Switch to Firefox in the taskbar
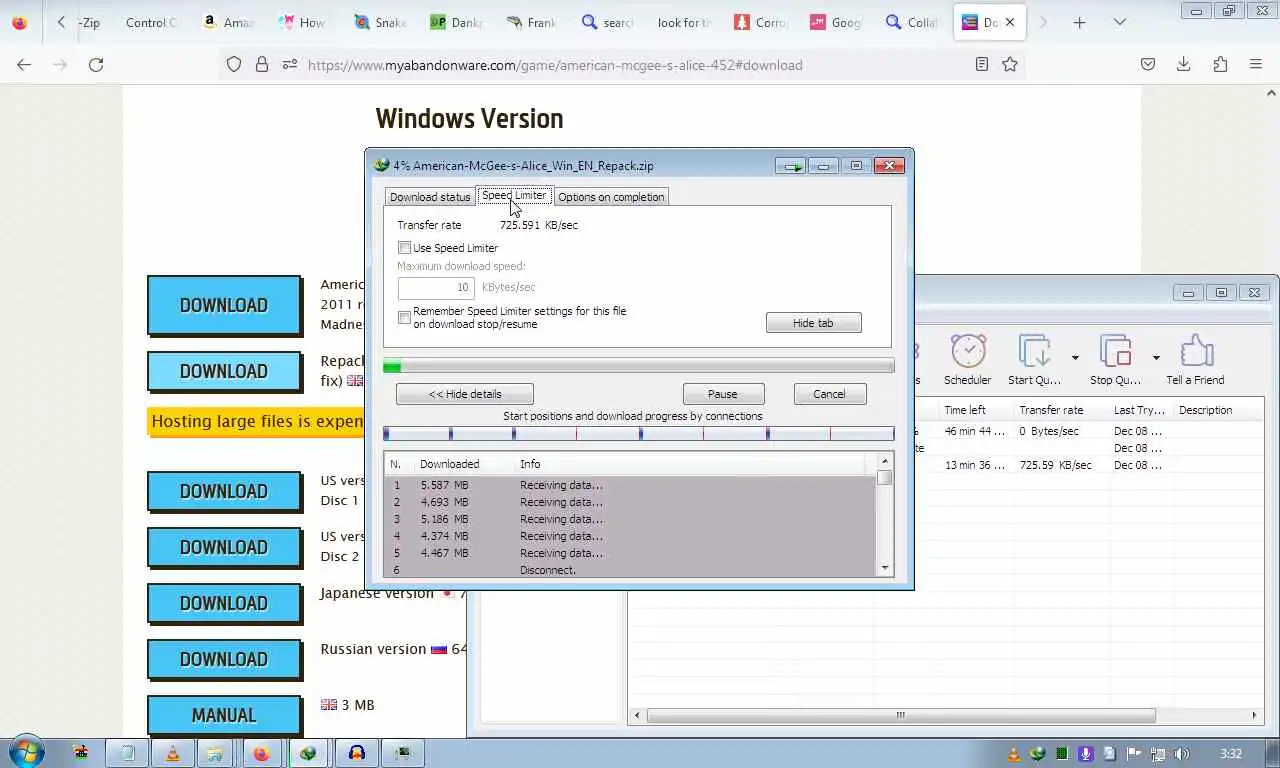The height and width of the screenshot is (768, 1280). (x=262, y=753)
